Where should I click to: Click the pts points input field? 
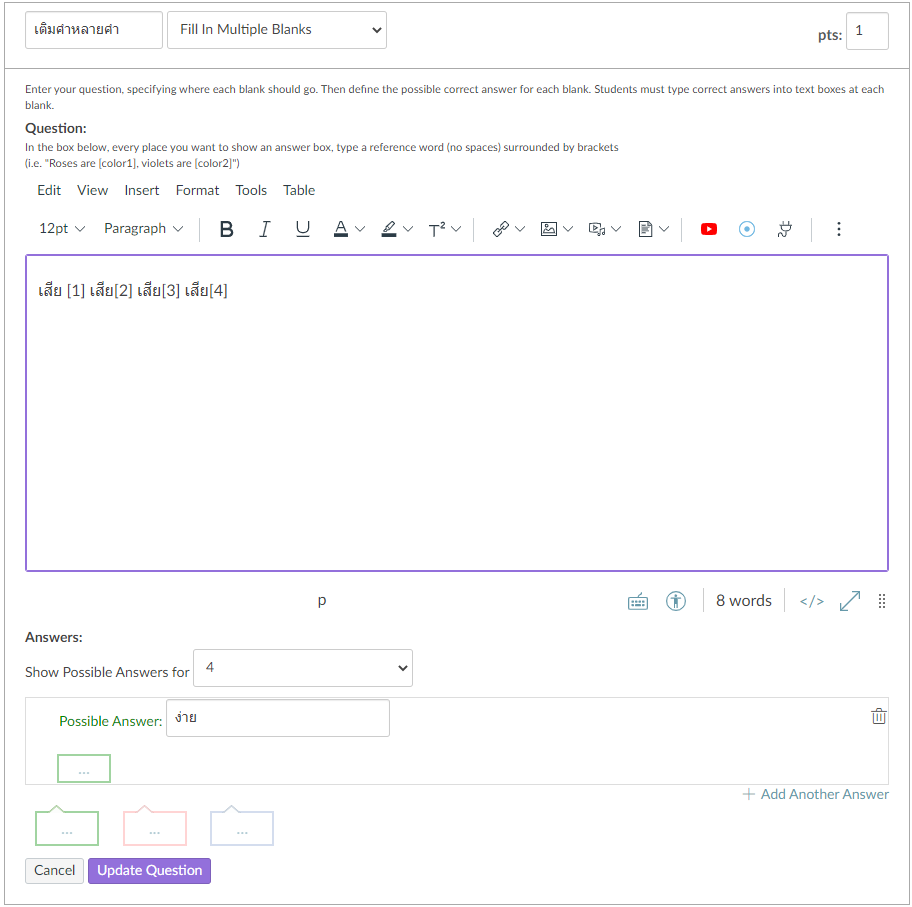tap(866, 31)
